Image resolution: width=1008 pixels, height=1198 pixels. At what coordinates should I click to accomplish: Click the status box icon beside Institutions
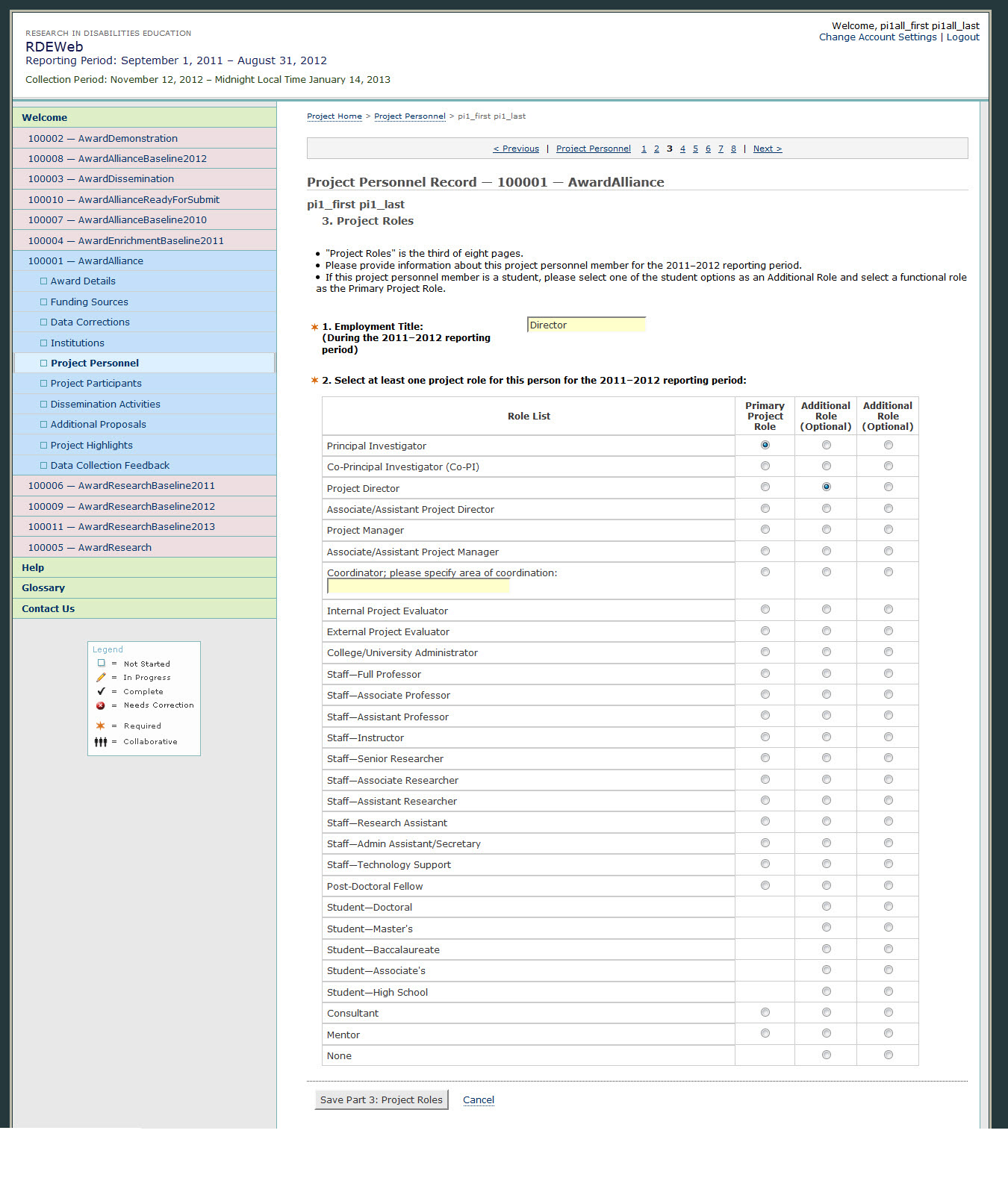point(44,343)
